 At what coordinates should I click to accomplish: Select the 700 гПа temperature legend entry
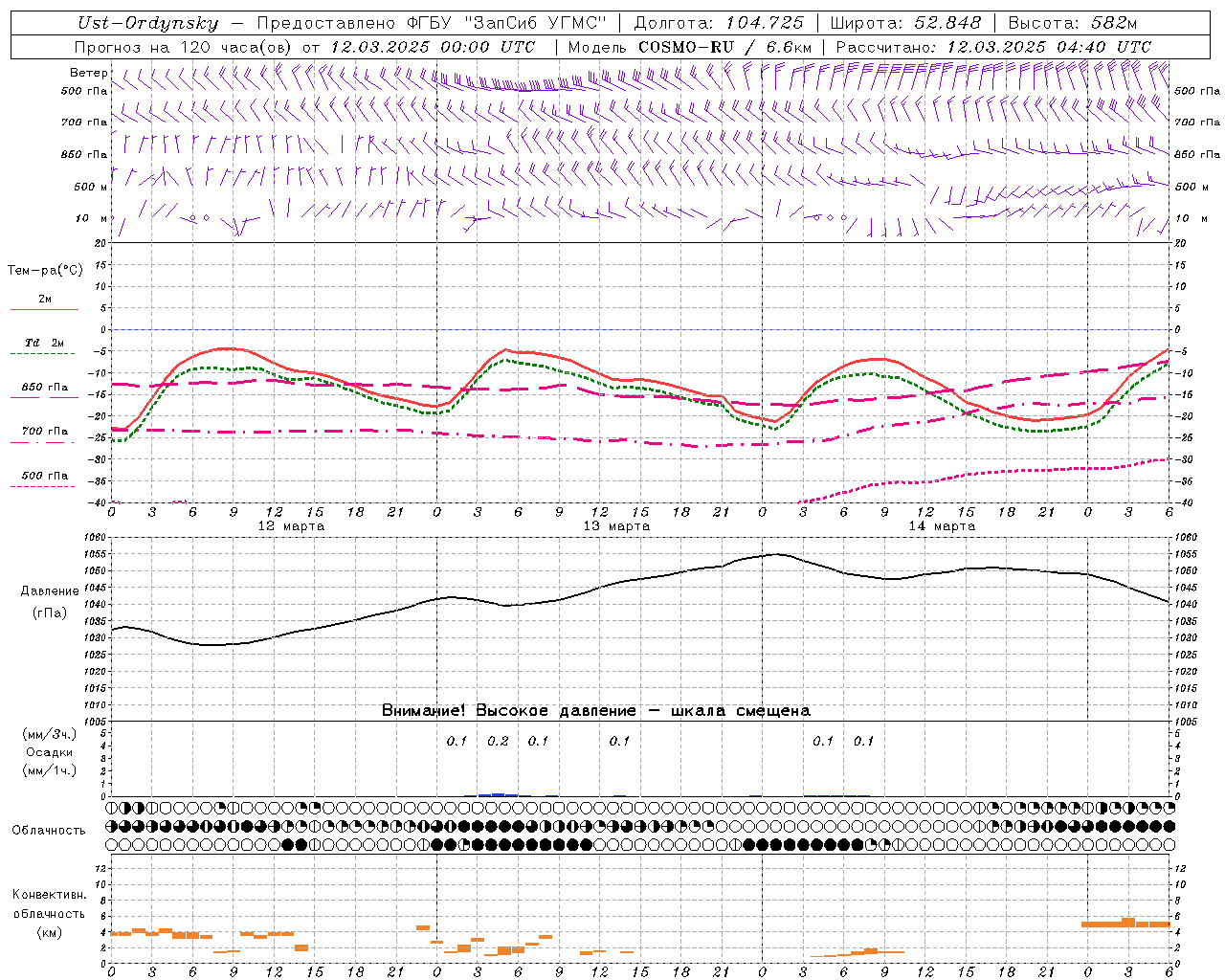45,431
